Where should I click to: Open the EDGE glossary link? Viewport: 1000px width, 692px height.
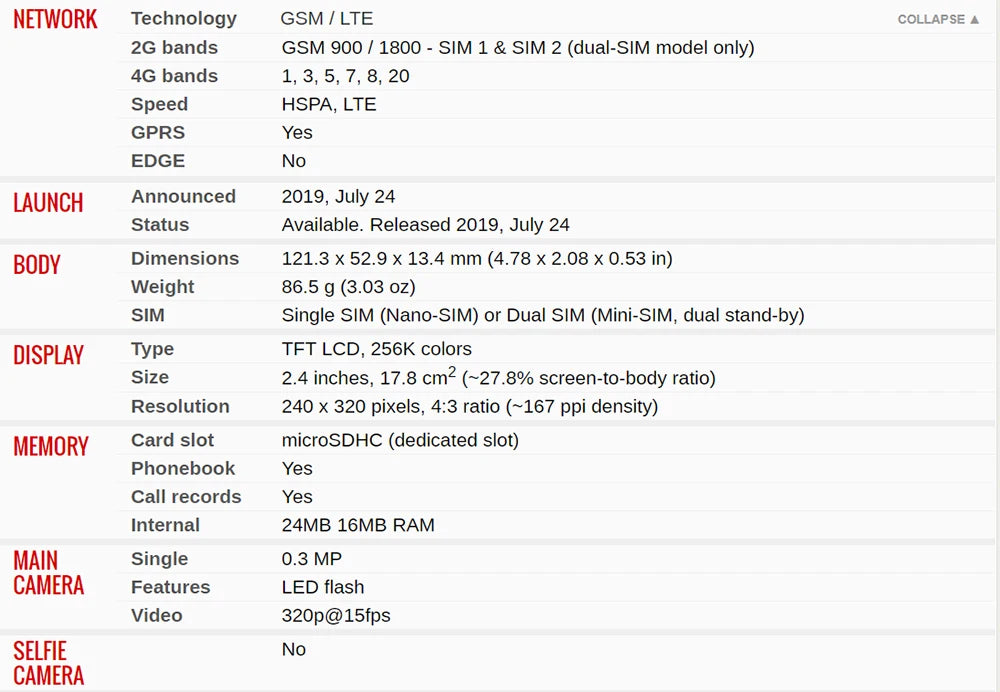coord(158,161)
